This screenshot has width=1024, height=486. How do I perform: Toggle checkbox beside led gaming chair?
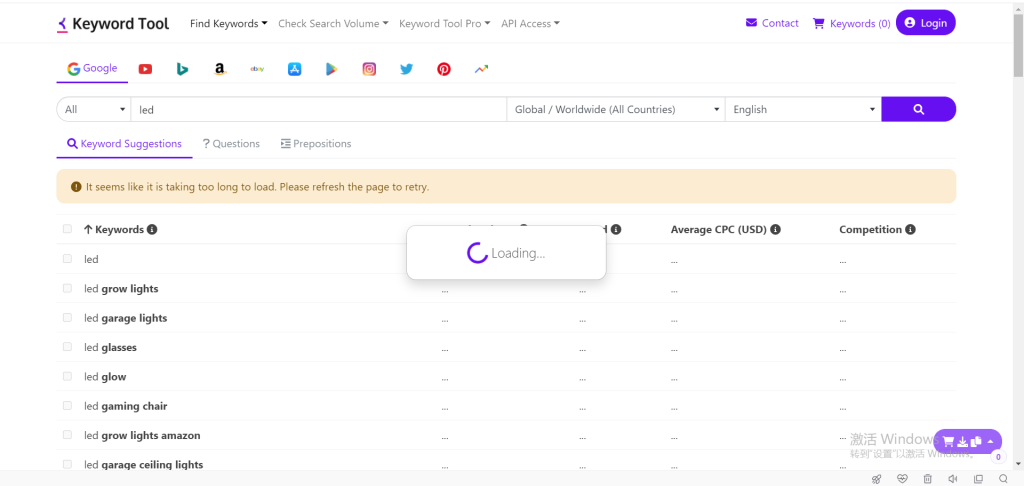tap(67, 406)
